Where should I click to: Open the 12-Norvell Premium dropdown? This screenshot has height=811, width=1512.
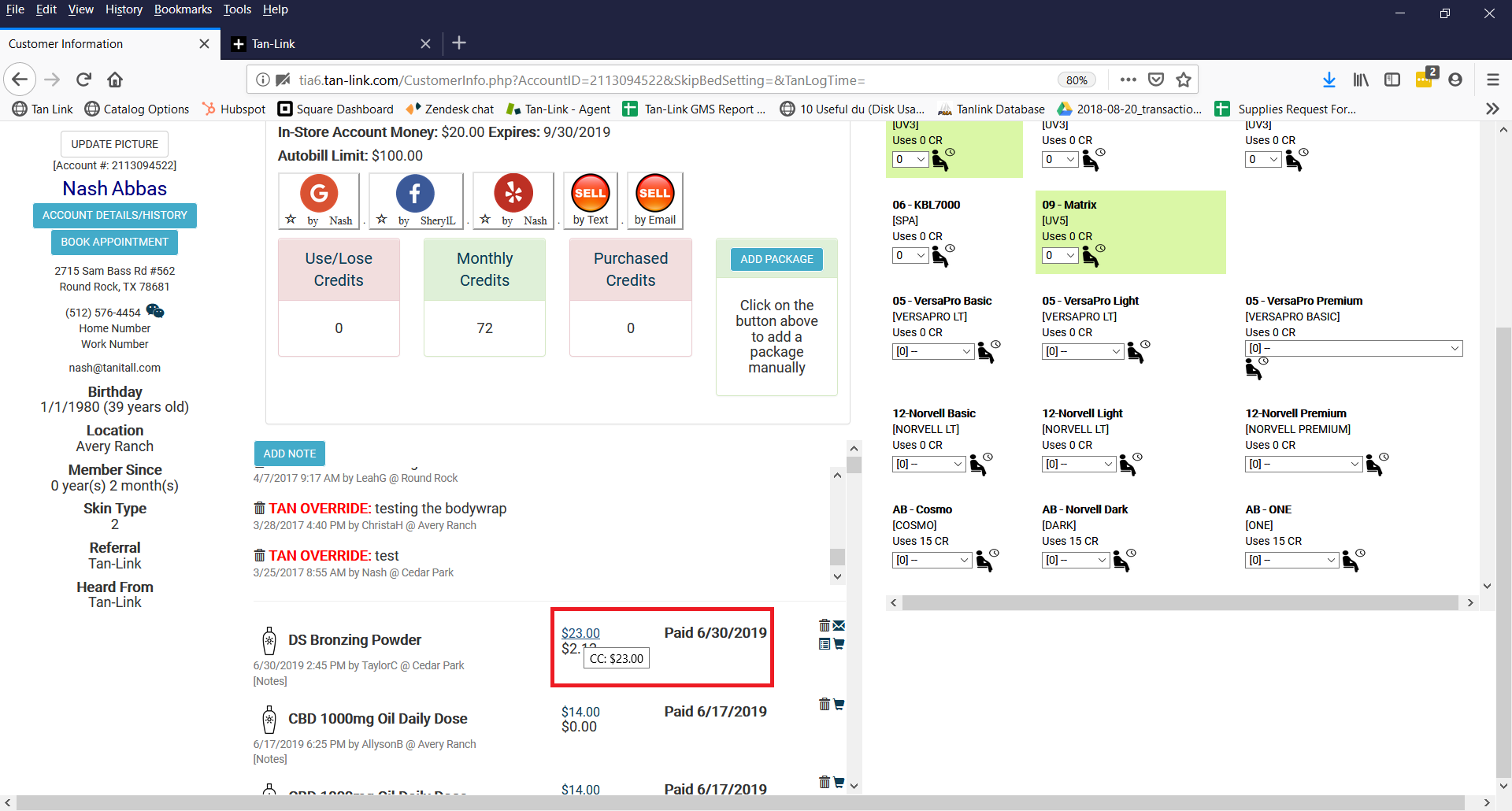pyautogui.click(x=1304, y=464)
